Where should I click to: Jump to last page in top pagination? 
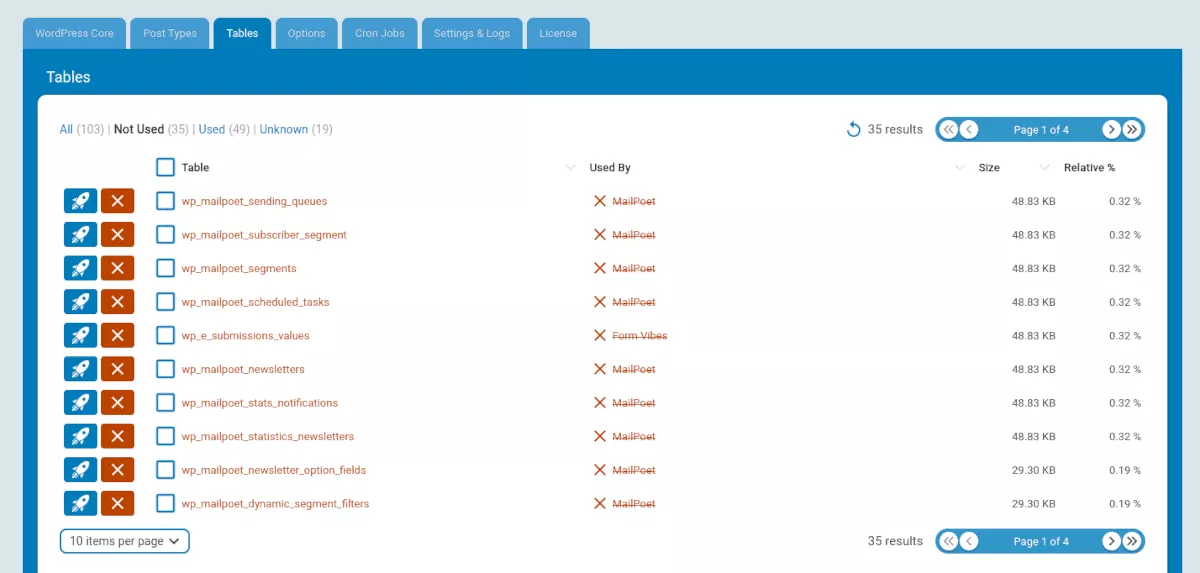click(1132, 129)
